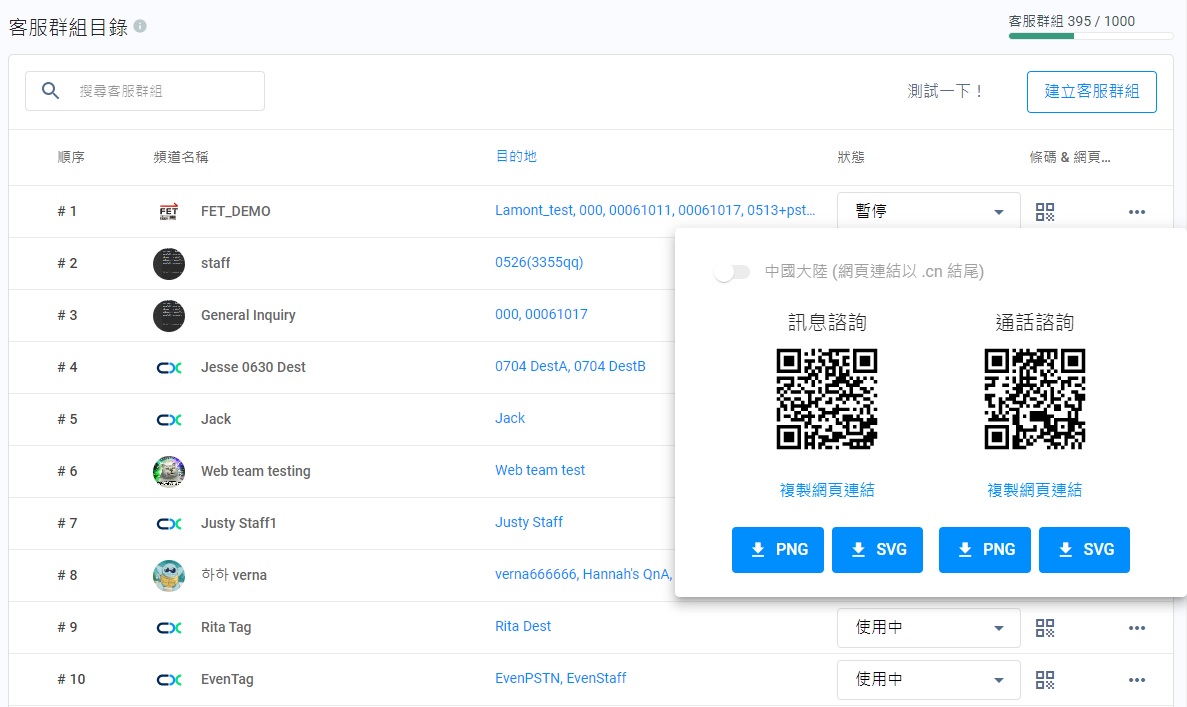Toggle 中國大陸 .cn link switch

[731, 272]
